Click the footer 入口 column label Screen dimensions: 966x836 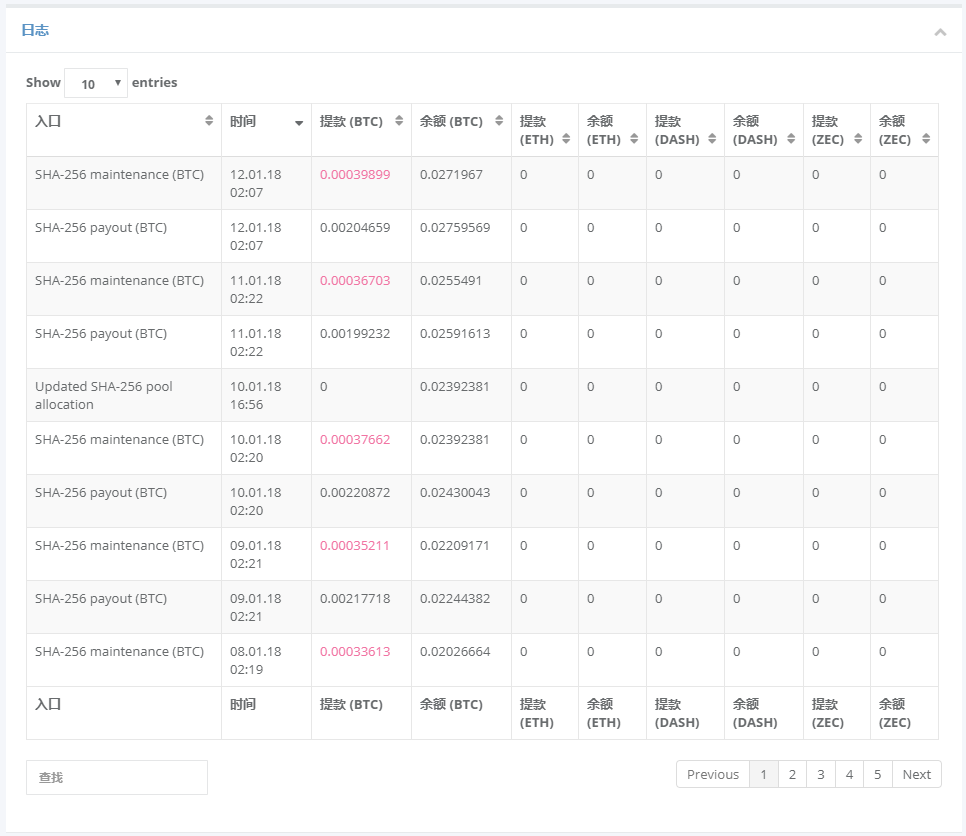(48, 704)
